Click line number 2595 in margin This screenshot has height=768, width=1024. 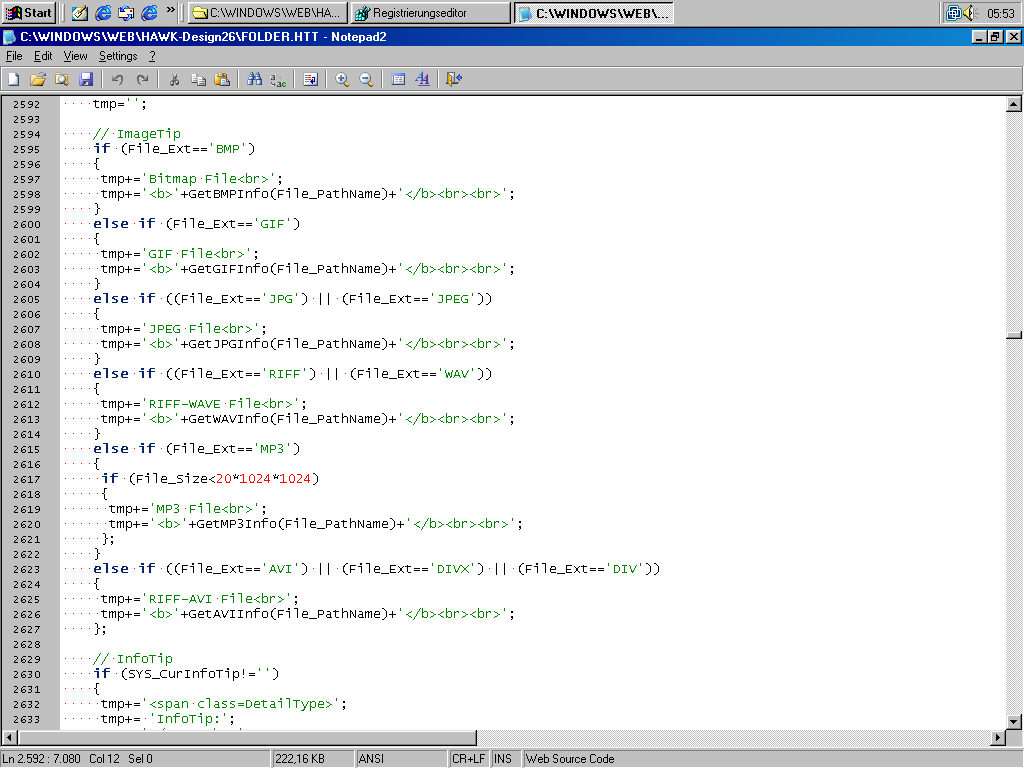point(27,150)
